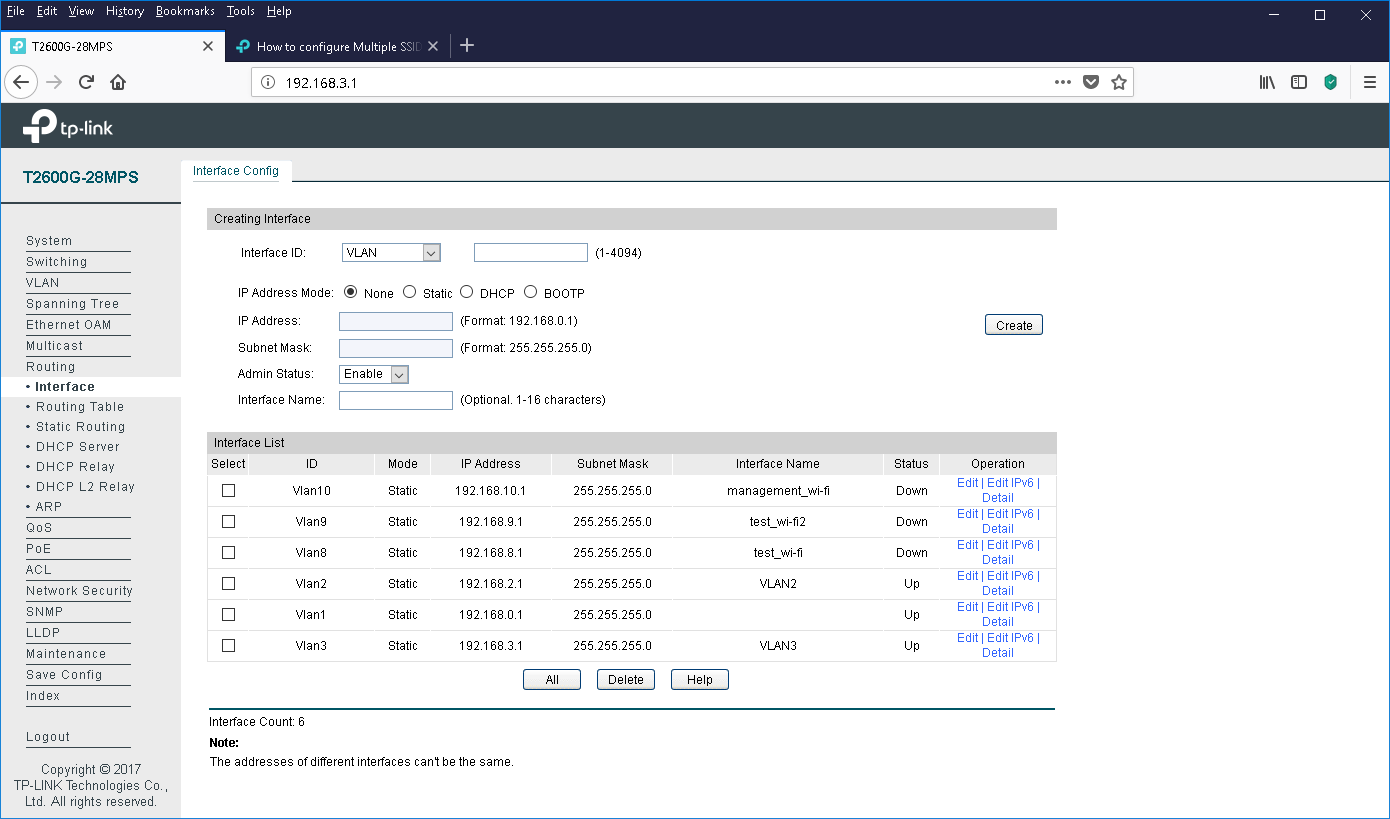This screenshot has height=819, width=1390.
Task: Open the Admin Status dropdown
Action: pos(374,374)
